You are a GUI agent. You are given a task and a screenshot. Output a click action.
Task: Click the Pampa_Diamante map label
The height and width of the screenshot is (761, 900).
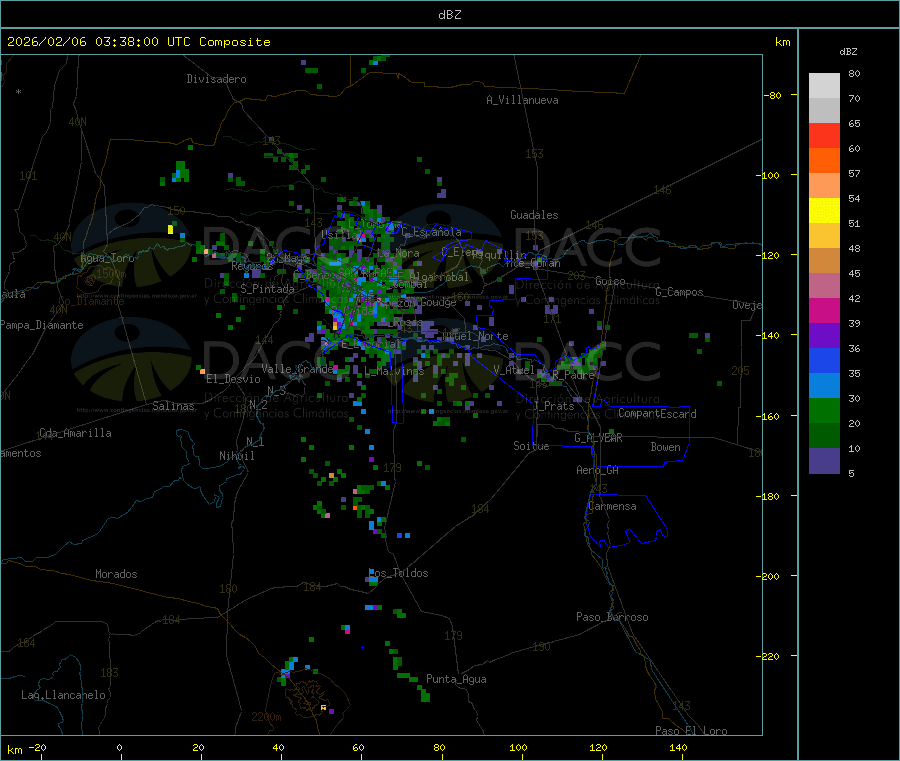pyautogui.click(x=41, y=325)
